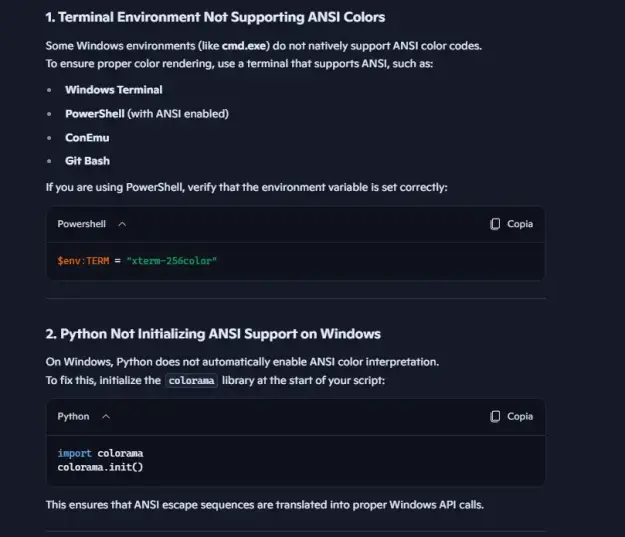Click the 'Copia' label of Powershell snippet
625x537 pixels.
(x=520, y=224)
